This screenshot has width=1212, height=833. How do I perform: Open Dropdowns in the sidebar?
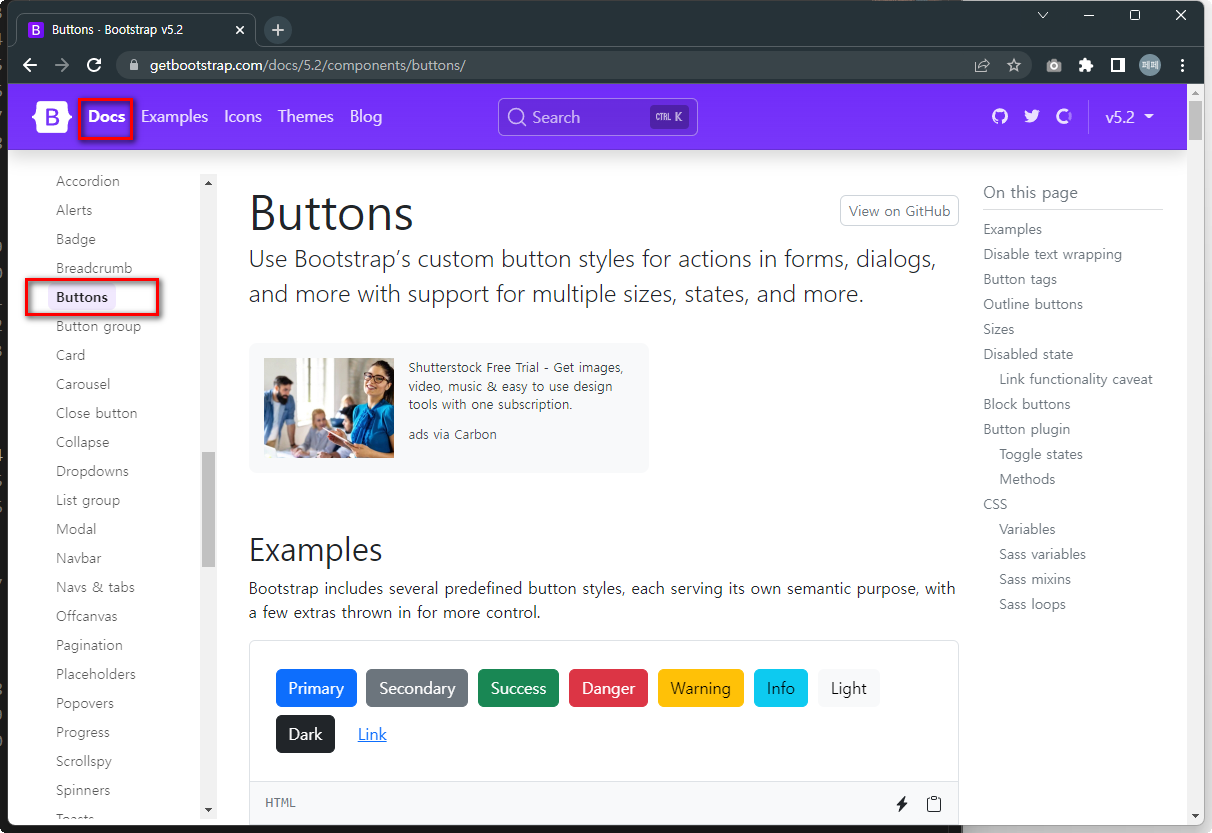point(92,471)
